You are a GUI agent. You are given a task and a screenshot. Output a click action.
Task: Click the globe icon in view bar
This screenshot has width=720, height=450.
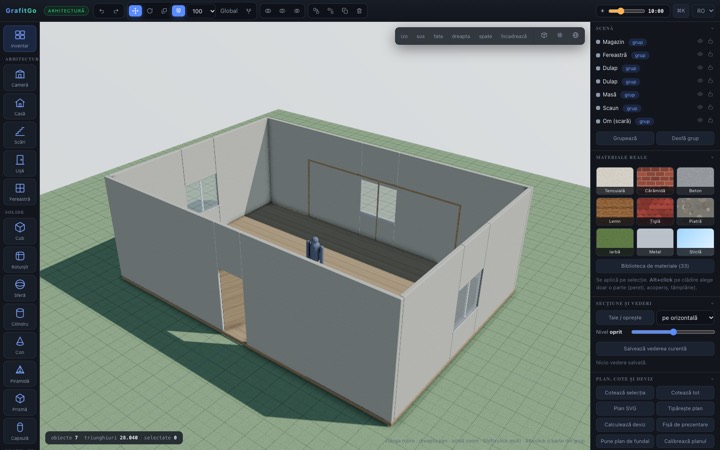pos(575,35)
